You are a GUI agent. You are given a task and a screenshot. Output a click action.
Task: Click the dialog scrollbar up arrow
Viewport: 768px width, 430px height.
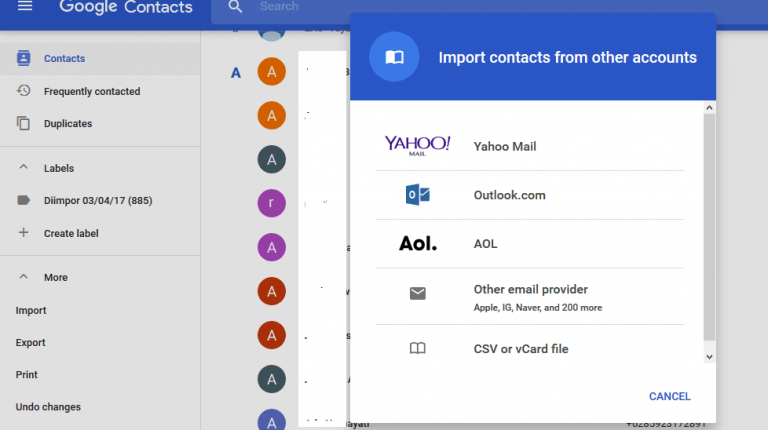[x=709, y=107]
